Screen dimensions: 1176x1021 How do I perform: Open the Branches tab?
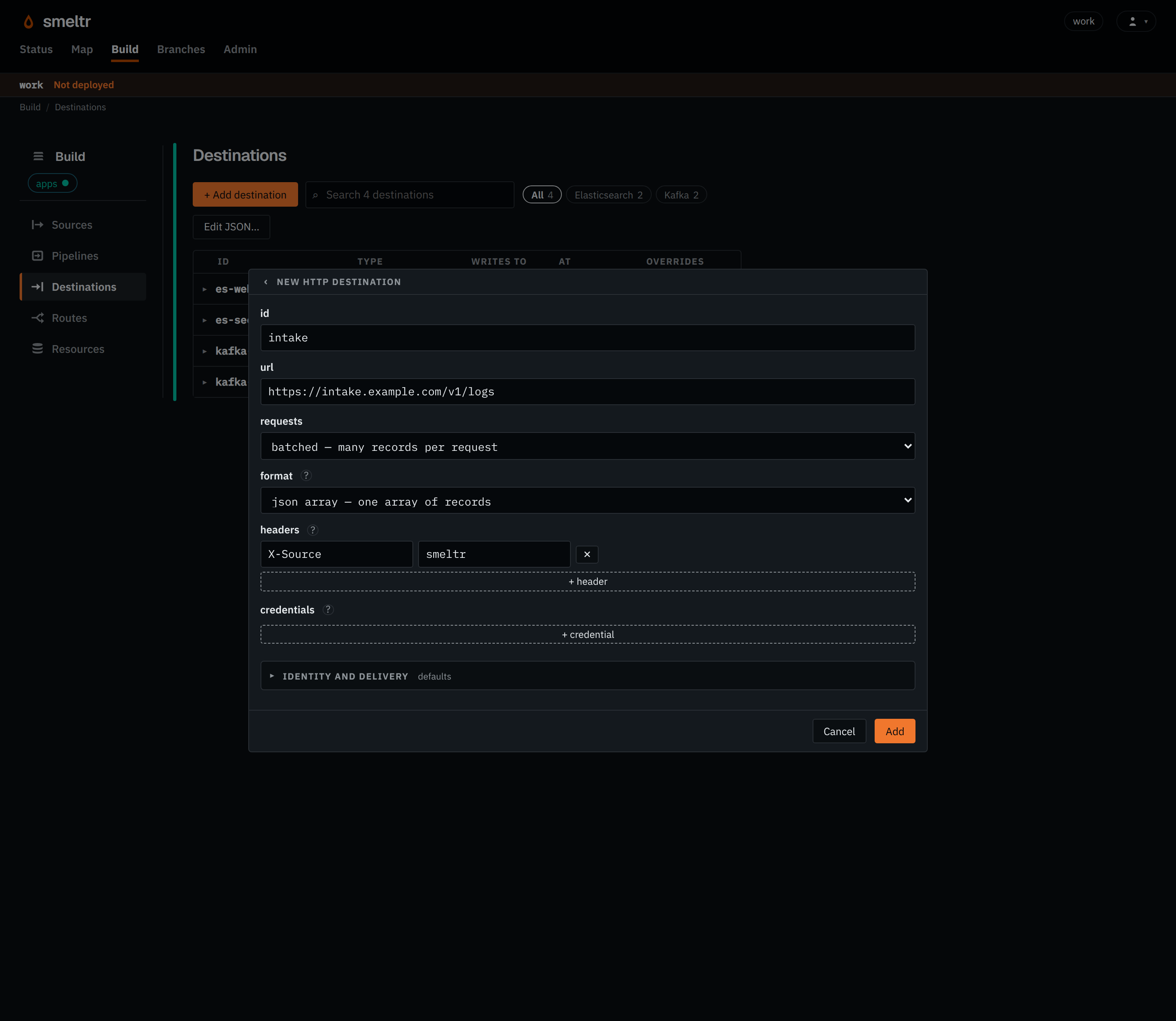coord(180,49)
